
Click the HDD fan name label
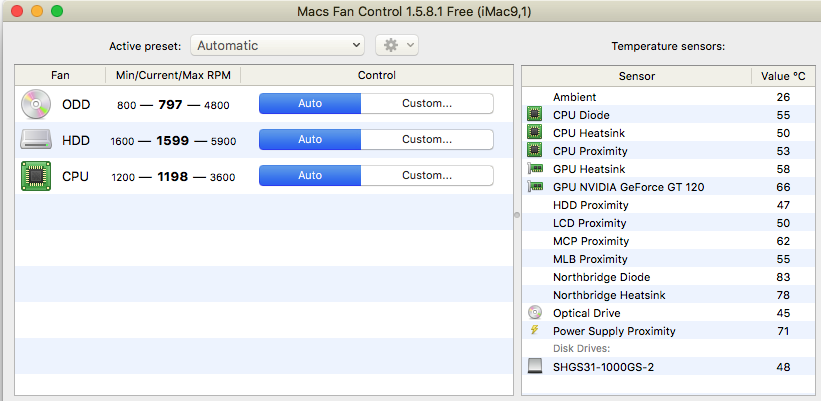[x=76, y=140]
